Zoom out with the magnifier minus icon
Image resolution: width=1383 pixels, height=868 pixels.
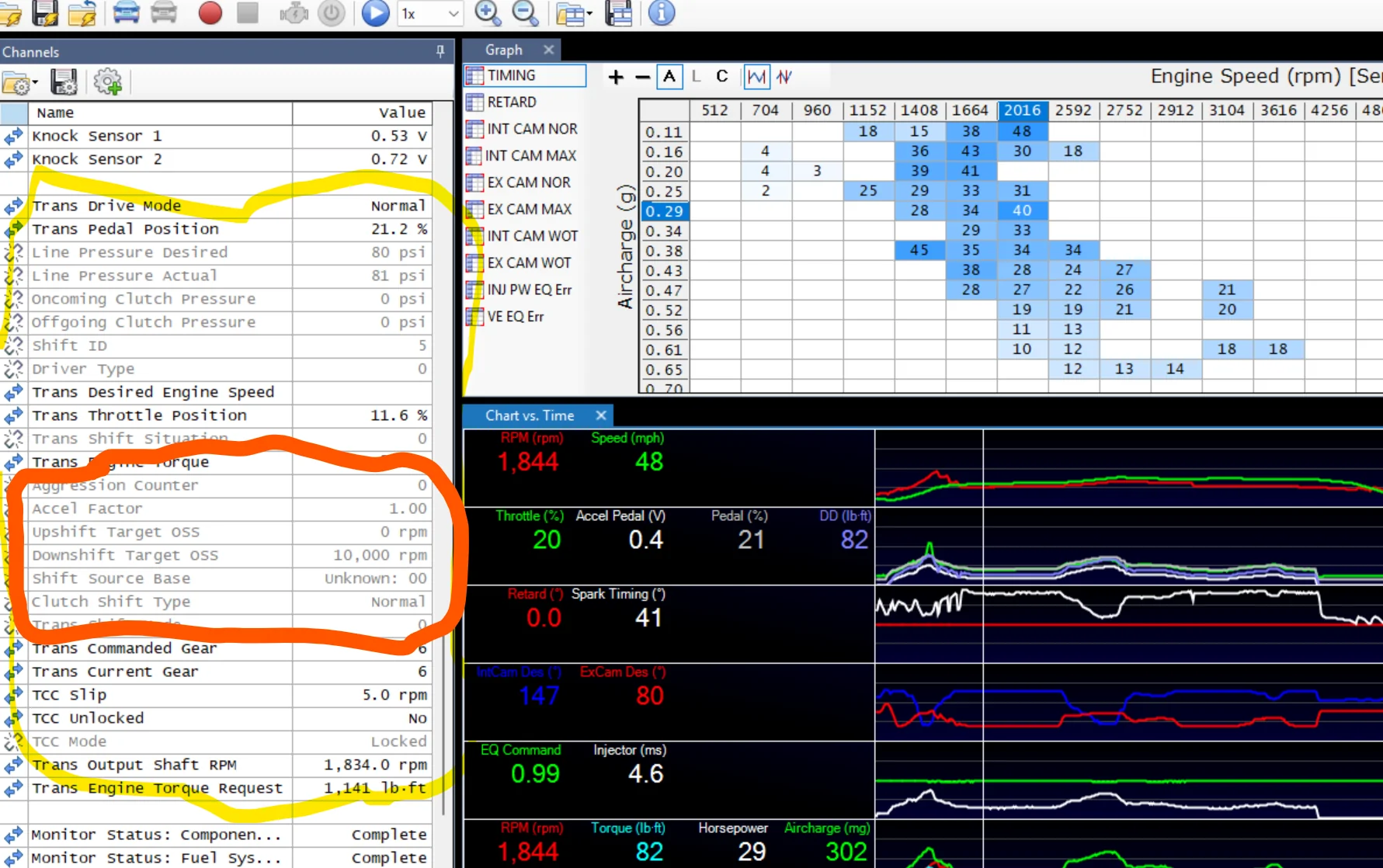point(526,12)
